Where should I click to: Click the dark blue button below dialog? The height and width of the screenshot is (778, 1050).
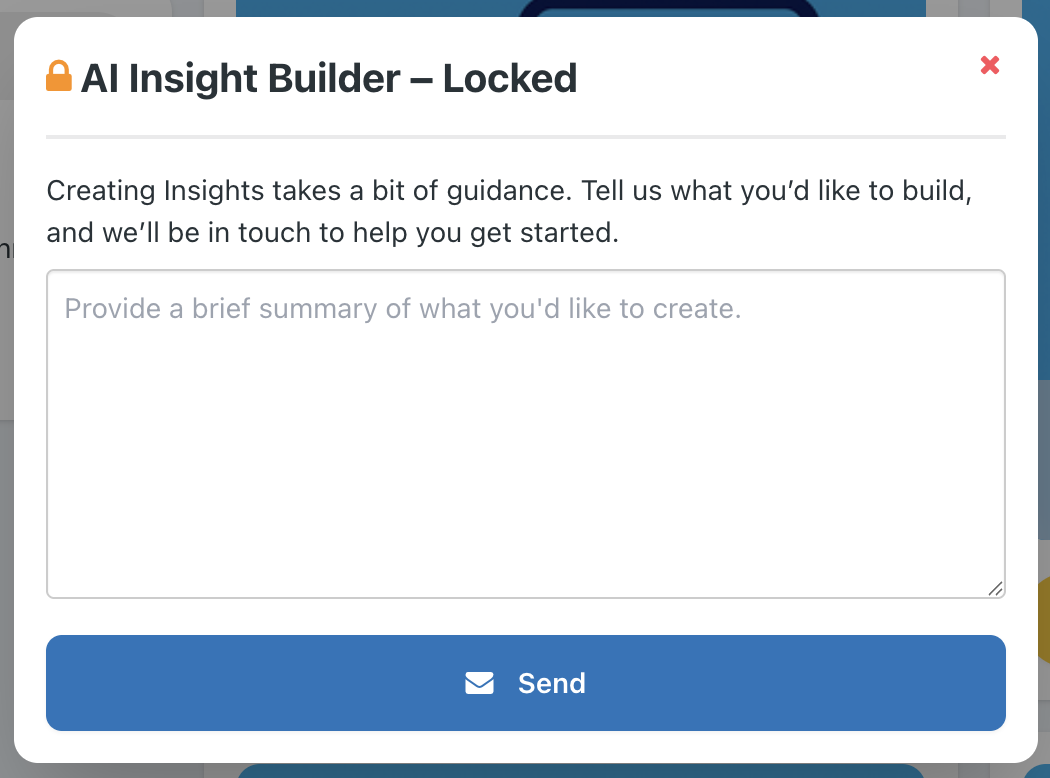581,771
